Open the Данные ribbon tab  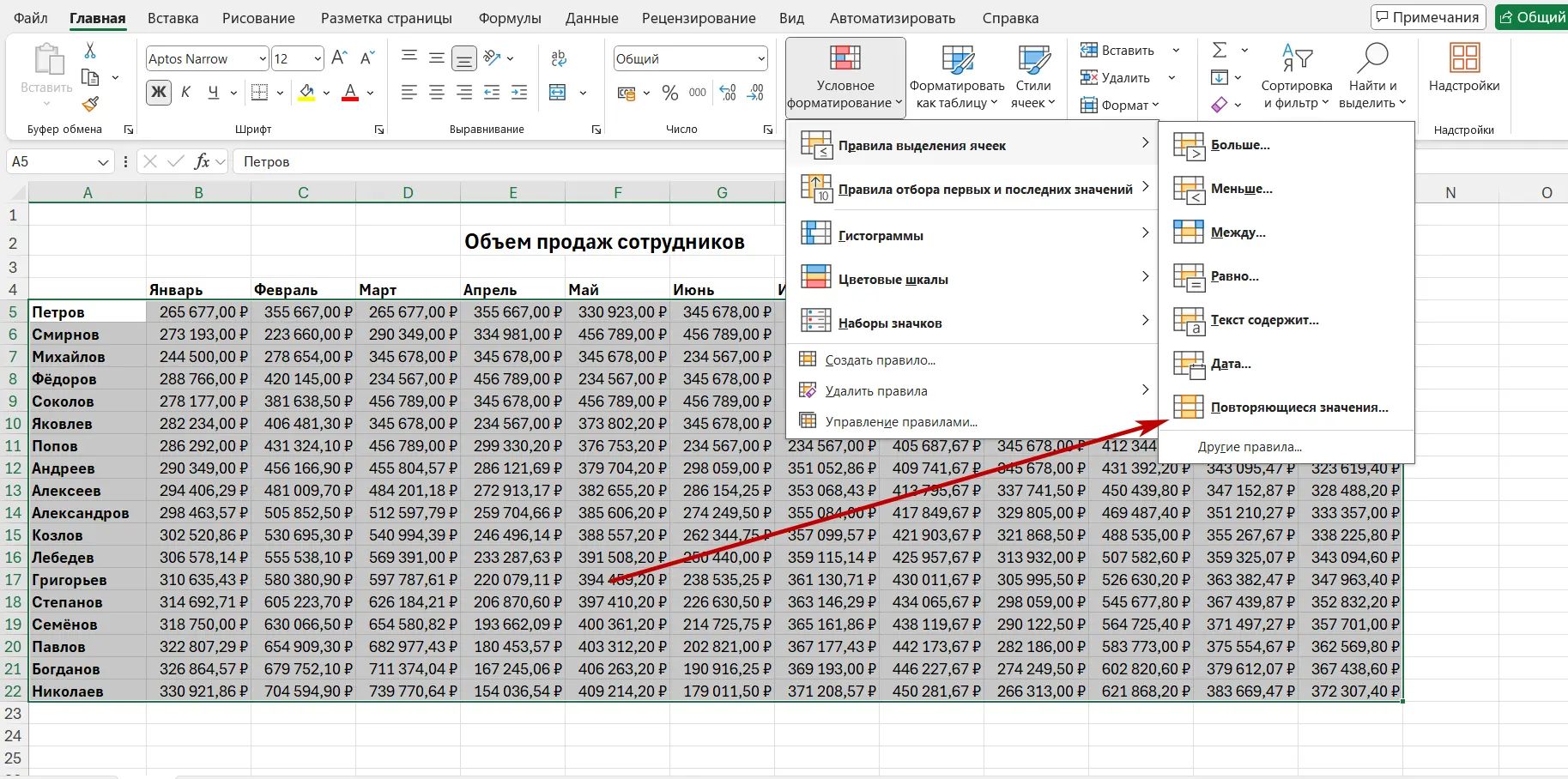(x=591, y=17)
